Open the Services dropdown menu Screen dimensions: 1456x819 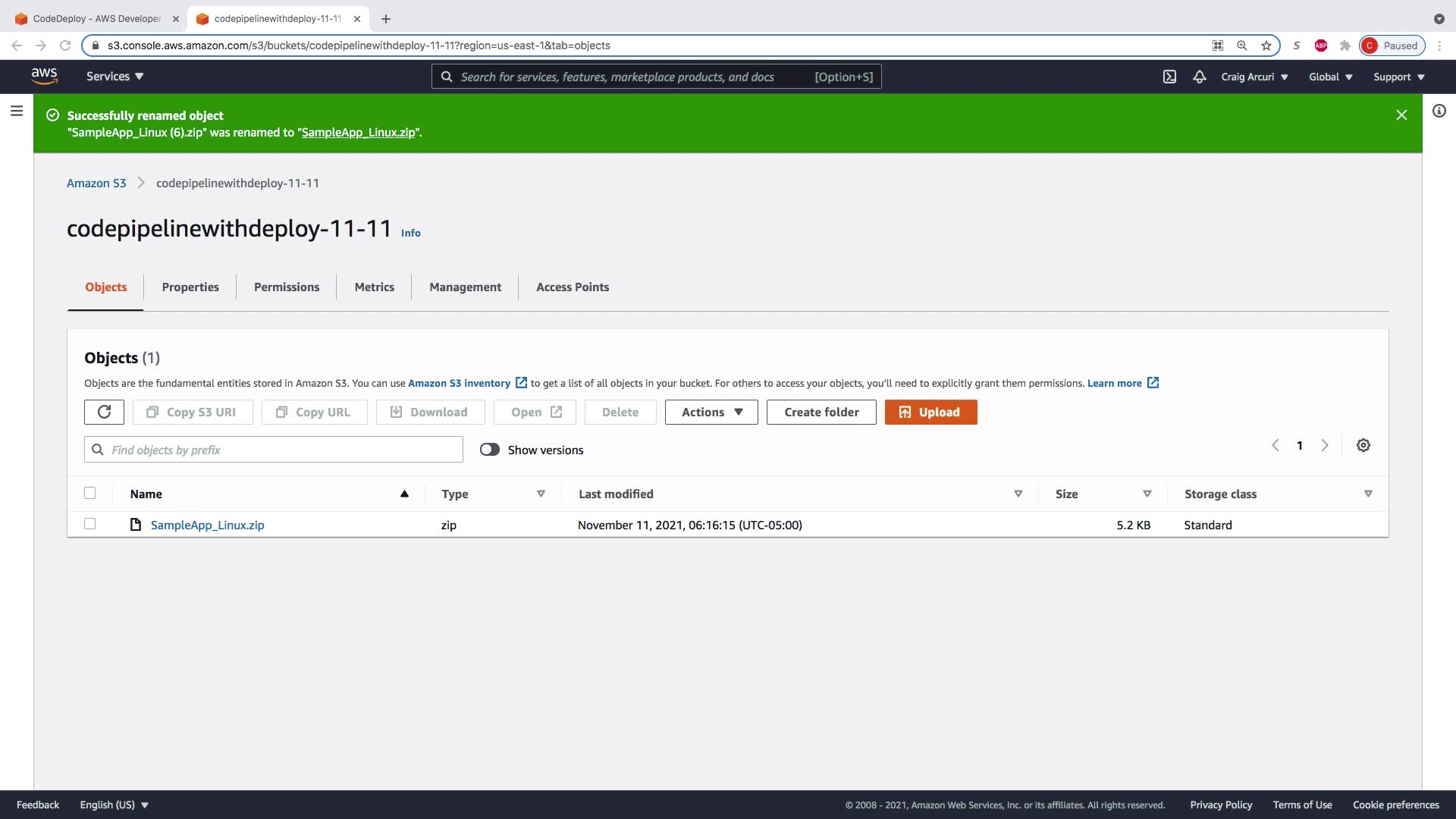coord(115,77)
